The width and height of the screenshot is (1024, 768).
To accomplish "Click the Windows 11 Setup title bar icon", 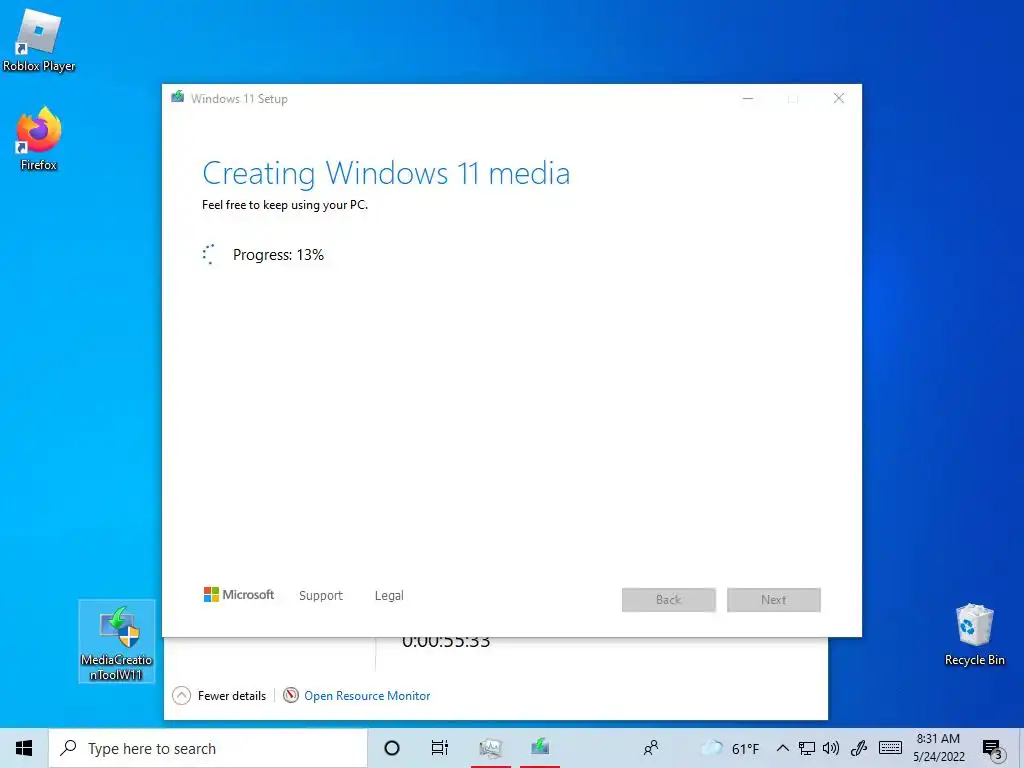I will coord(178,98).
